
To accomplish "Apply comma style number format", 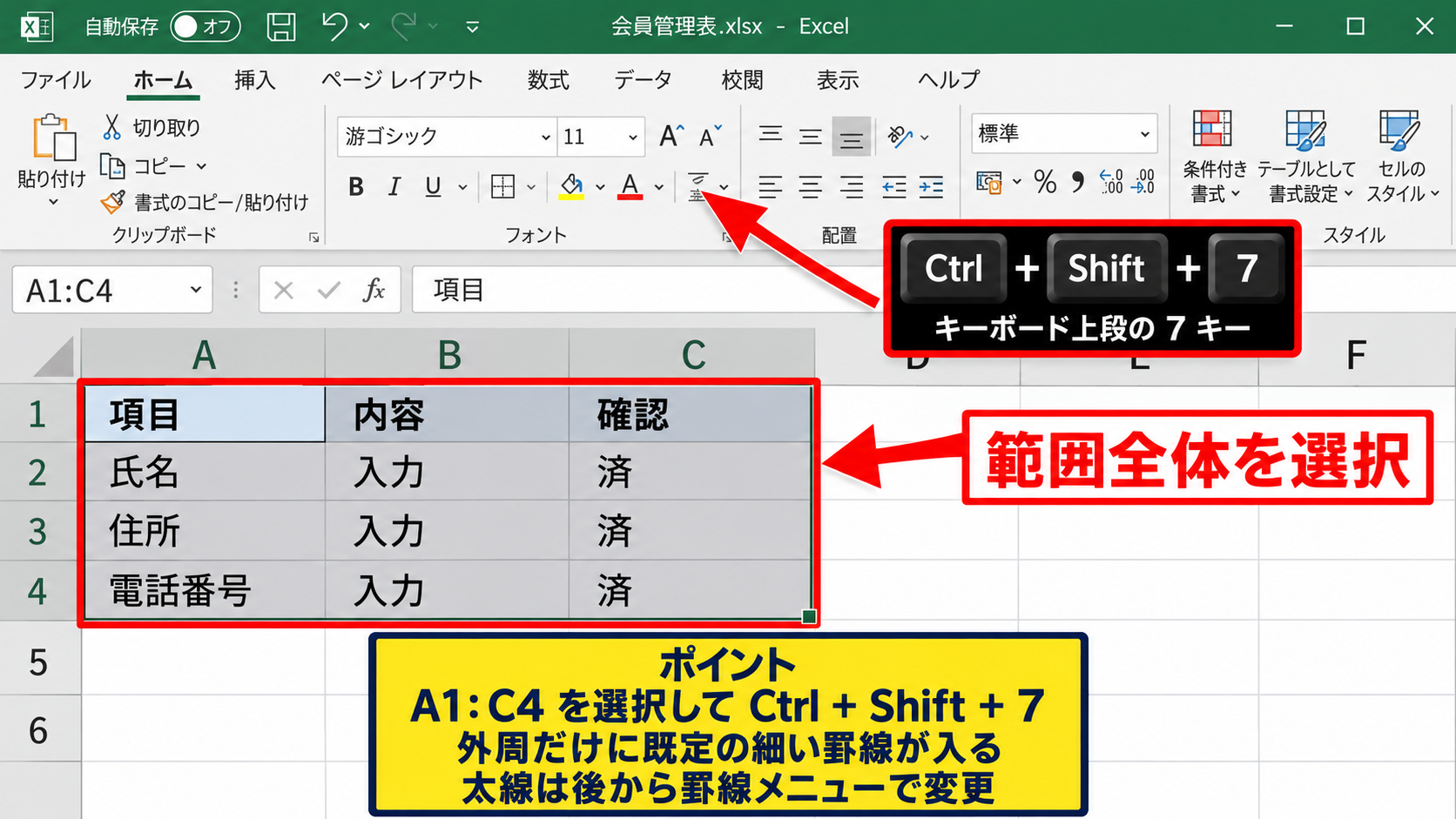I will point(1078,182).
